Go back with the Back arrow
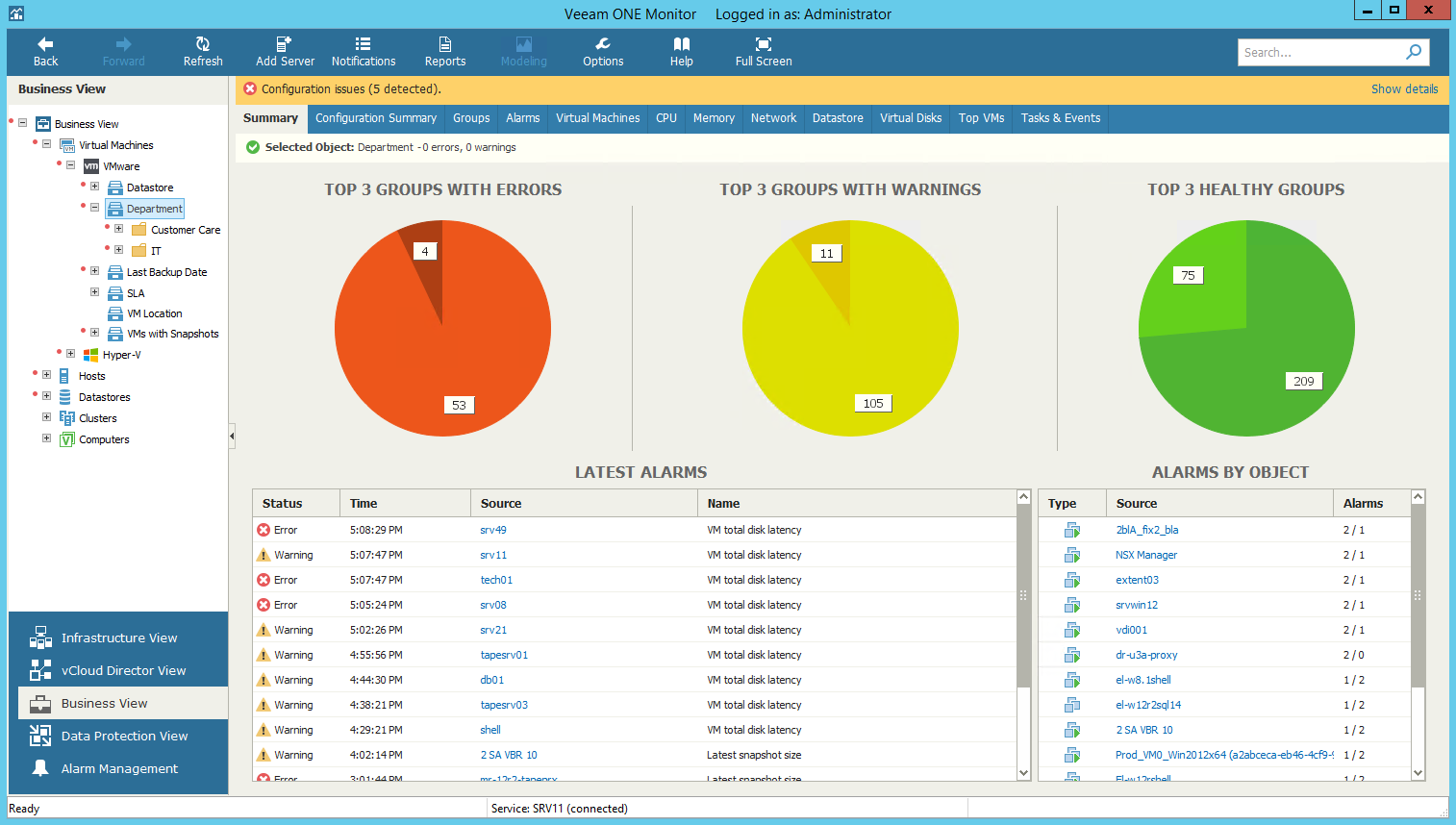The image size is (1456, 825). (45, 52)
